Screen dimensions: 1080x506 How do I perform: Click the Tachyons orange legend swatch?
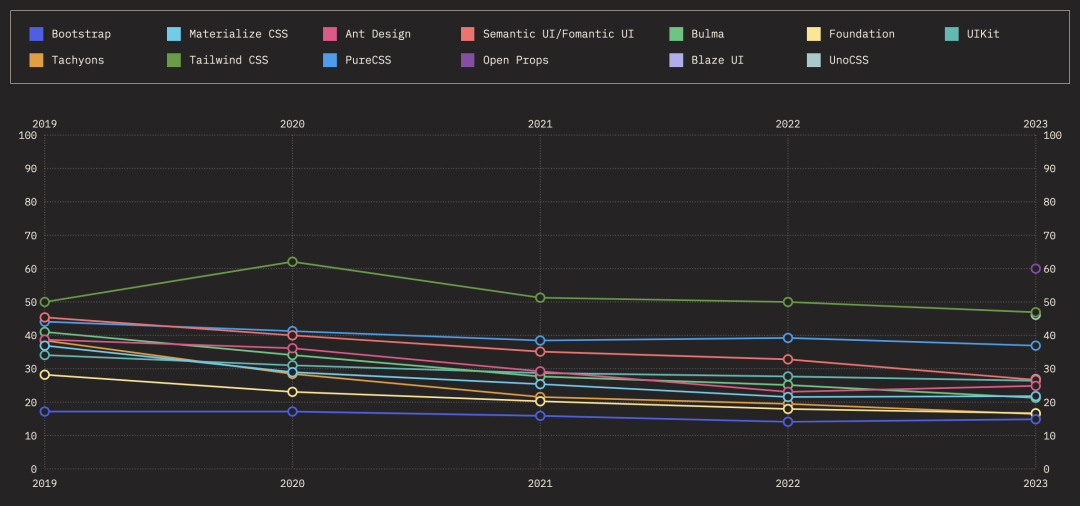[x=37, y=60]
